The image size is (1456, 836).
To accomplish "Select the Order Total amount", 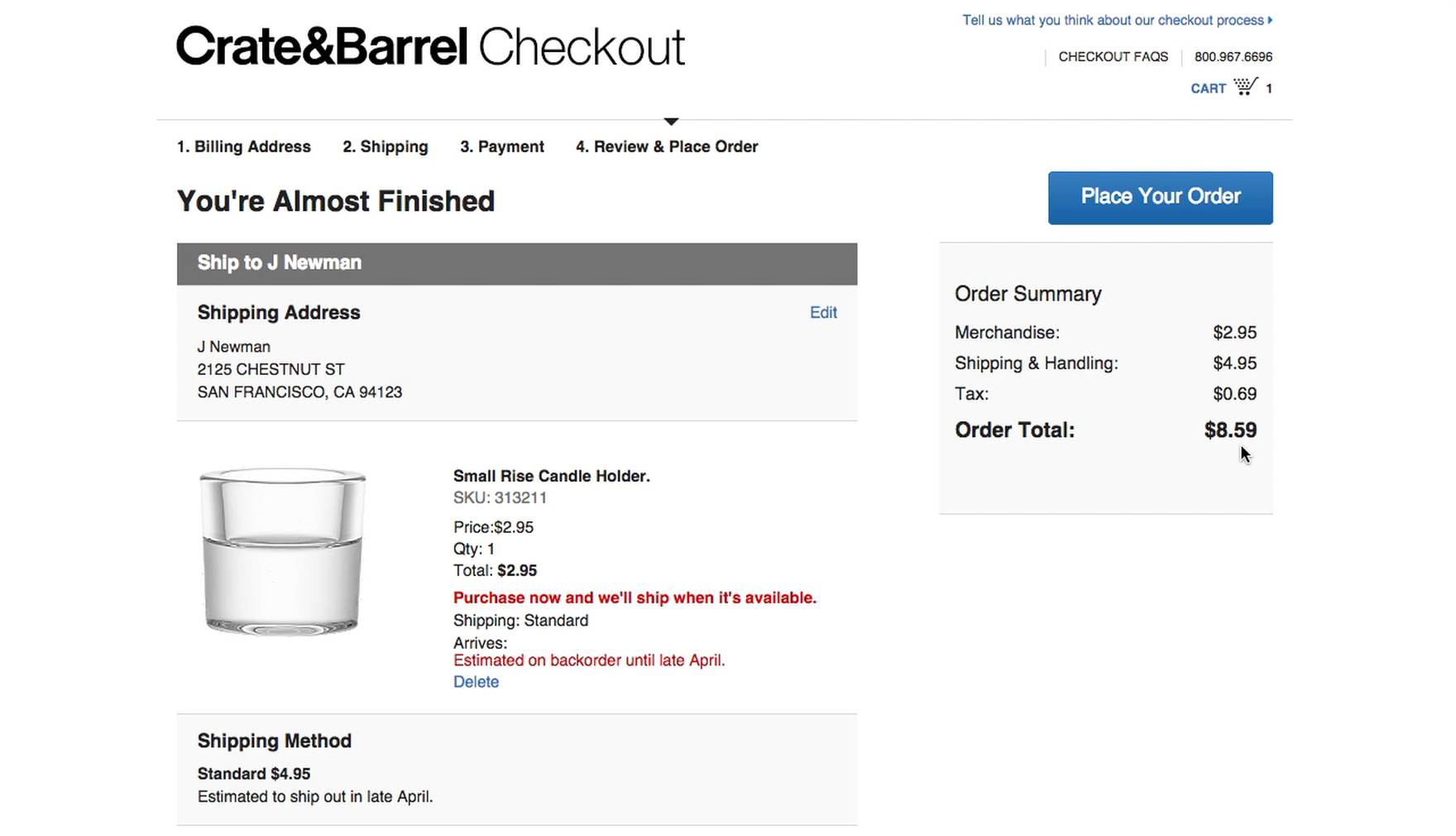I will (x=1231, y=430).
